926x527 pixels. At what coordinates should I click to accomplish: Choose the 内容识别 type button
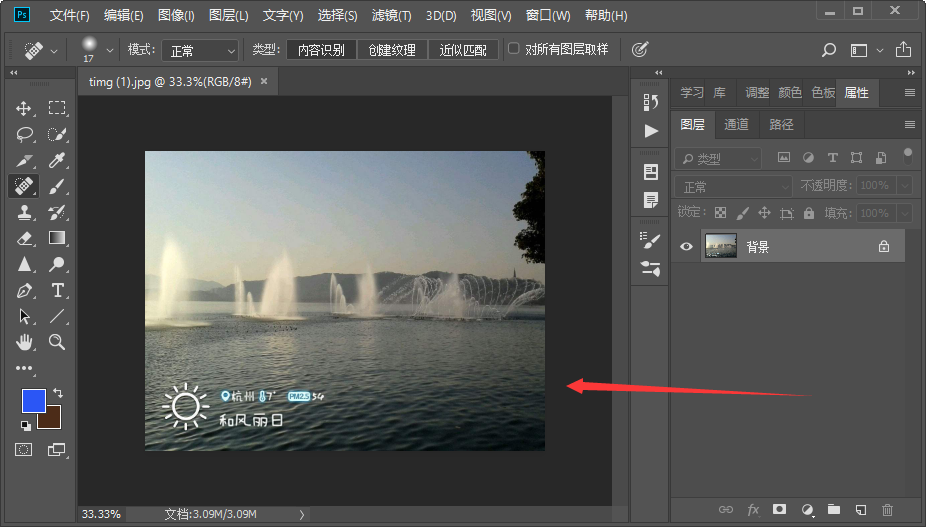322,50
